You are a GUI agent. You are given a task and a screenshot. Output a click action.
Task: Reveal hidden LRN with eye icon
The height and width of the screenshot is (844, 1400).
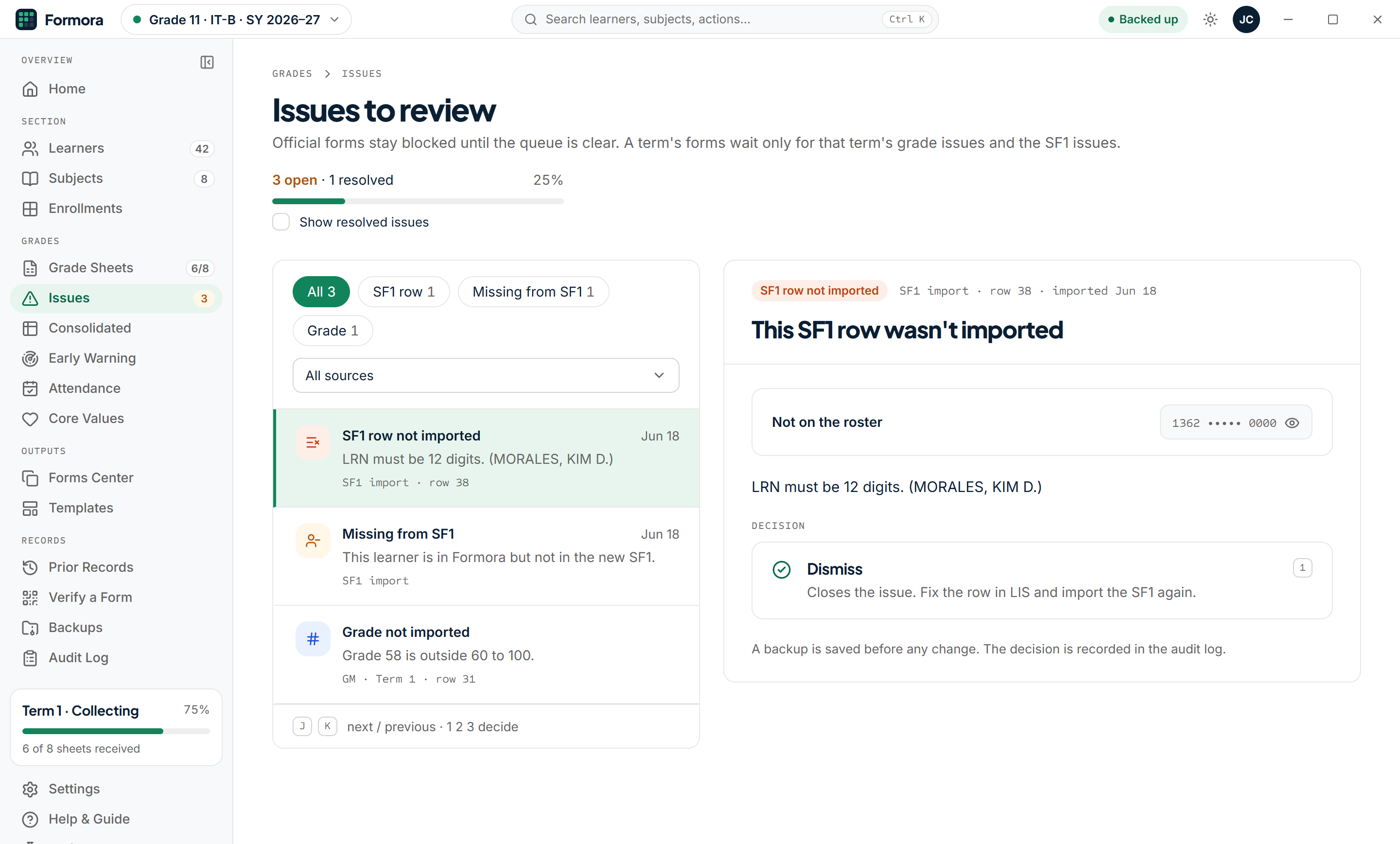tap(1292, 423)
